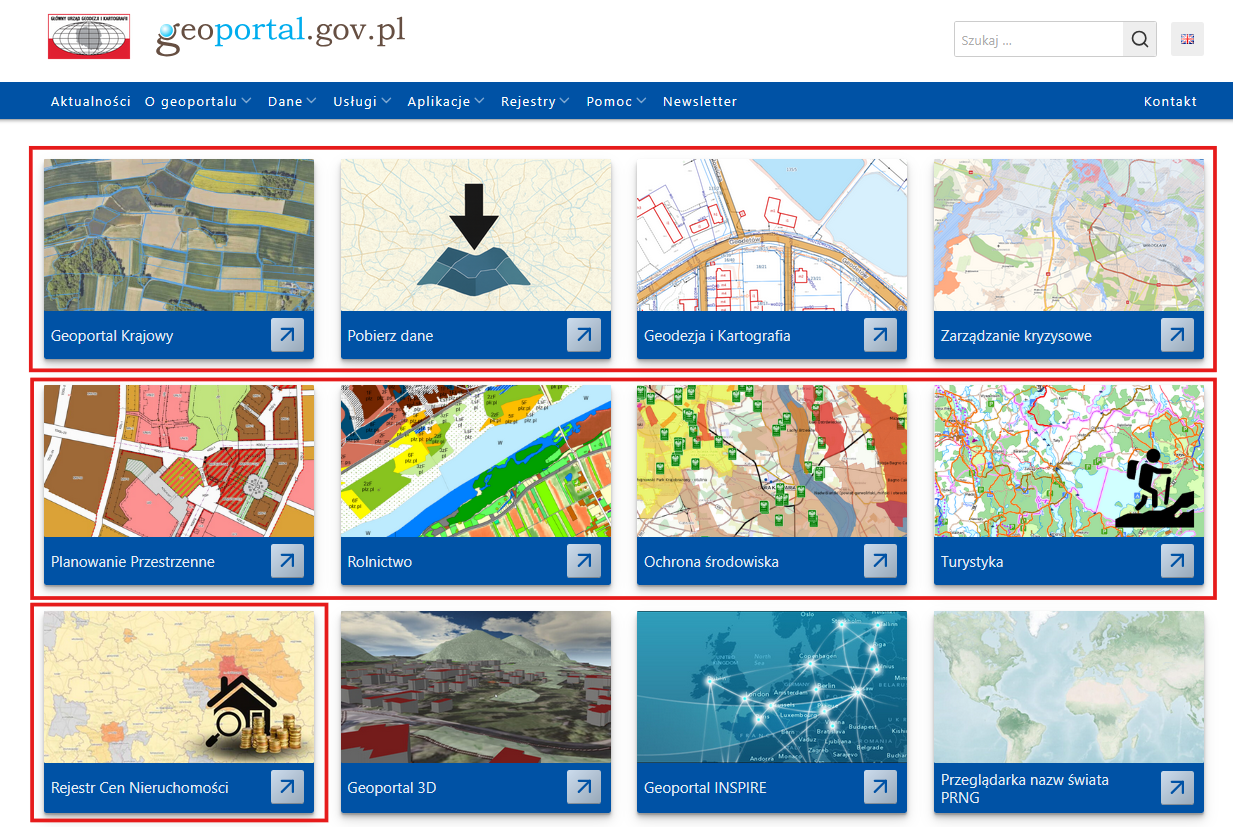Open arrow icon on Geoportal 3D card
This screenshot has height=827, width=1233.
point(584,787)
